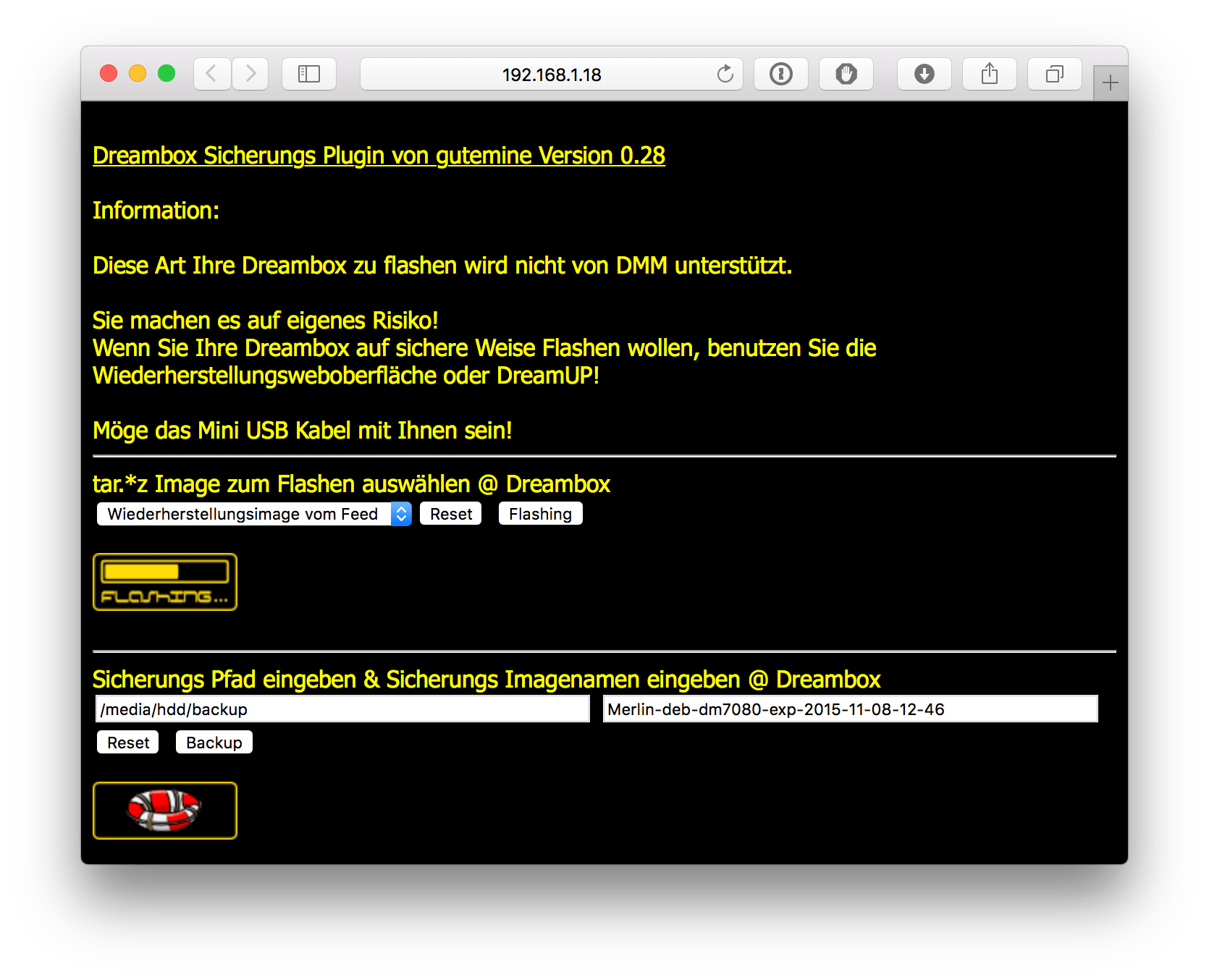
Task: Edit the Merlin-deb-dm7080 image name field
Action: click(851, 709)
